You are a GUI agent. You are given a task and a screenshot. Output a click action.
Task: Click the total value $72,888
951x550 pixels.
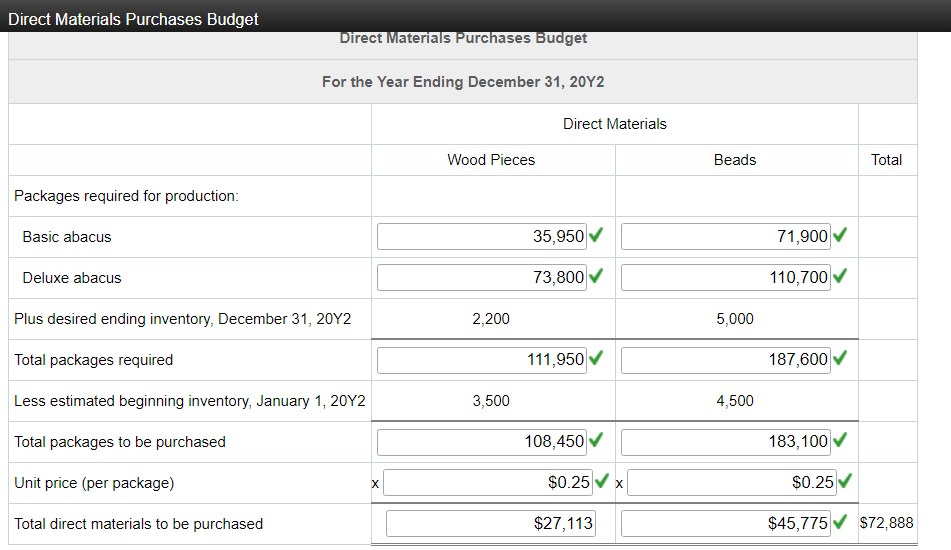(x=886, y=523)
